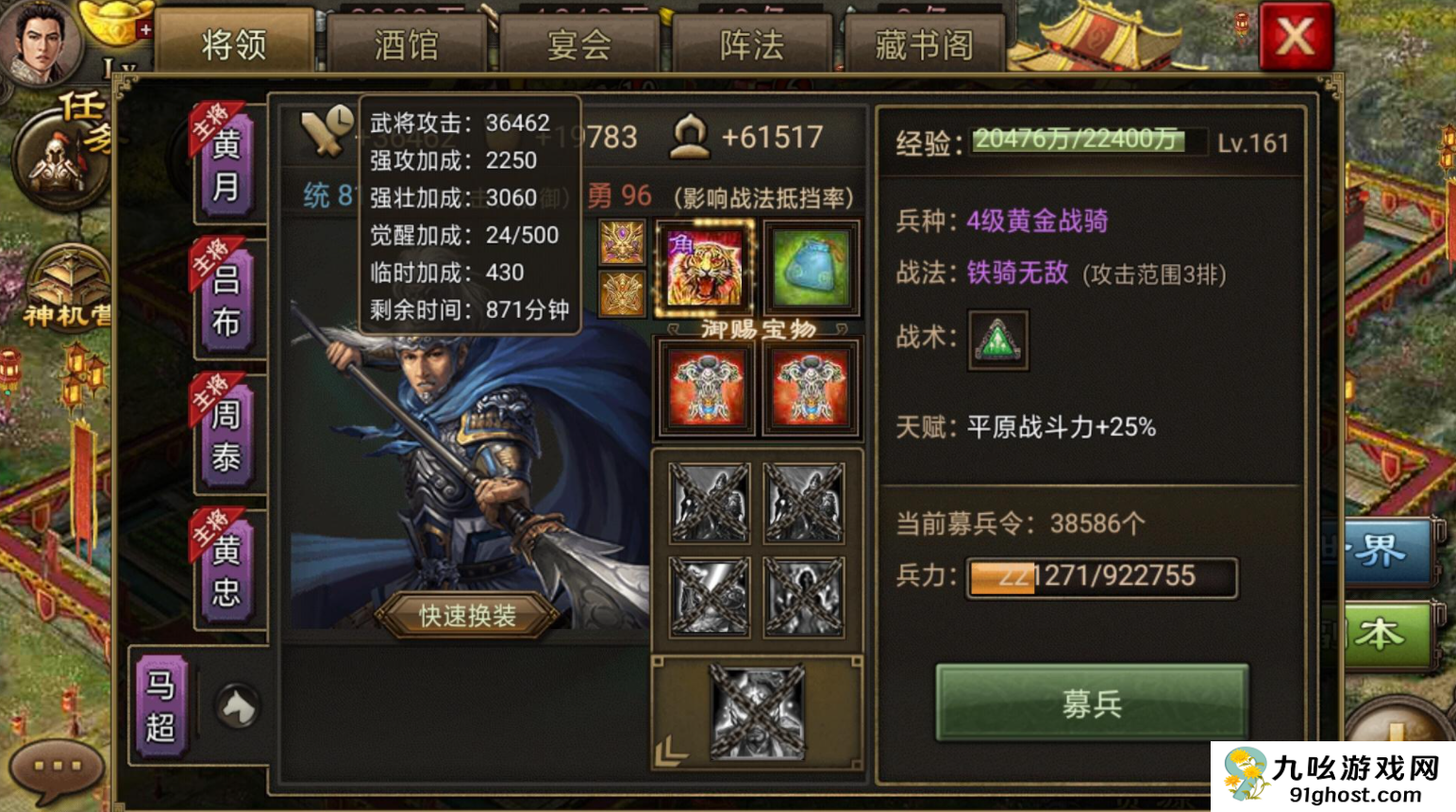The height and width of the screenshot is (812, 1456).
Task: Click the 快速换装 quick-equip button
Action: pyautogui.click(x=467, y=616)
